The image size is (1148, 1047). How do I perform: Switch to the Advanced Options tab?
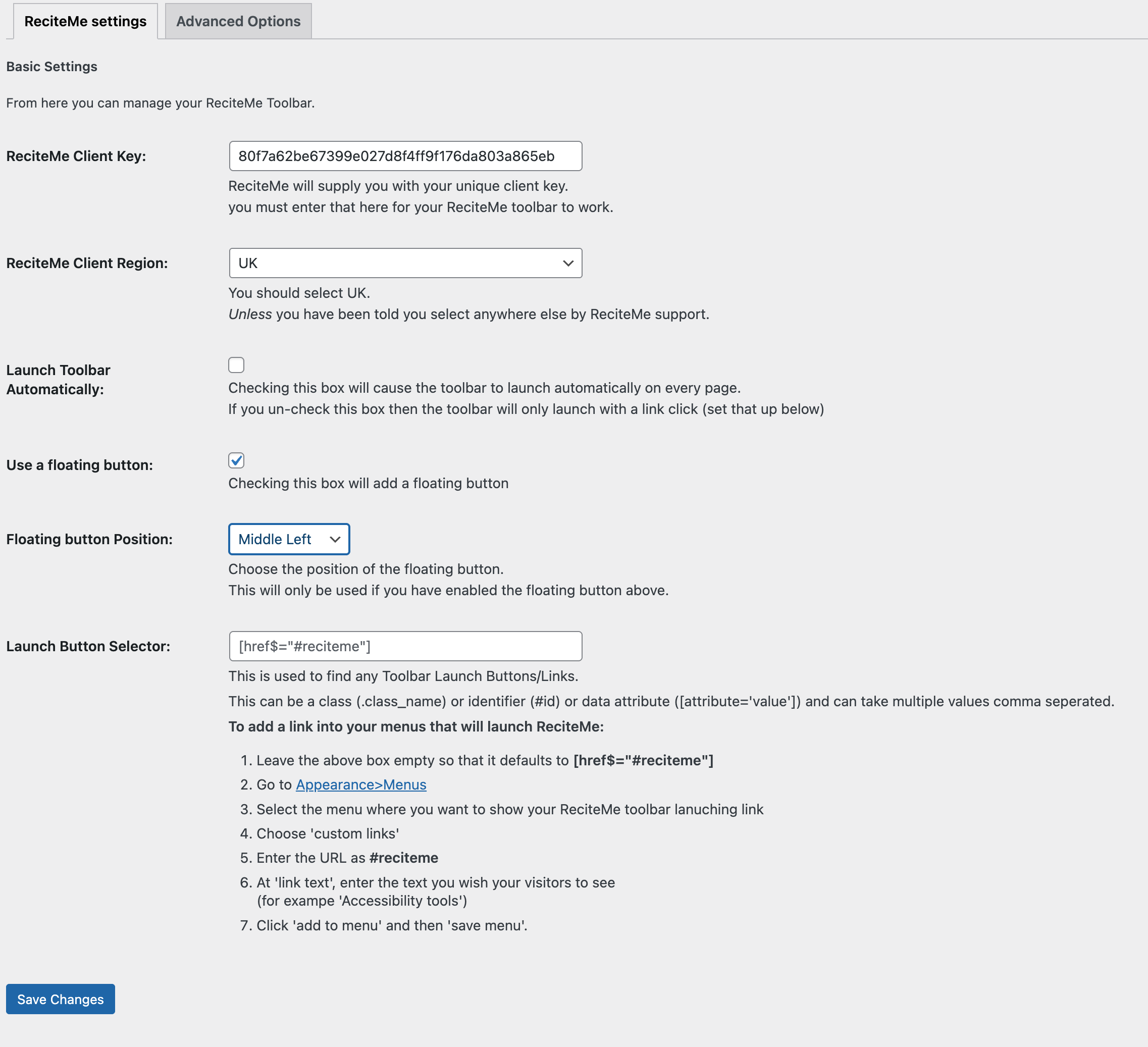[238, 21]
